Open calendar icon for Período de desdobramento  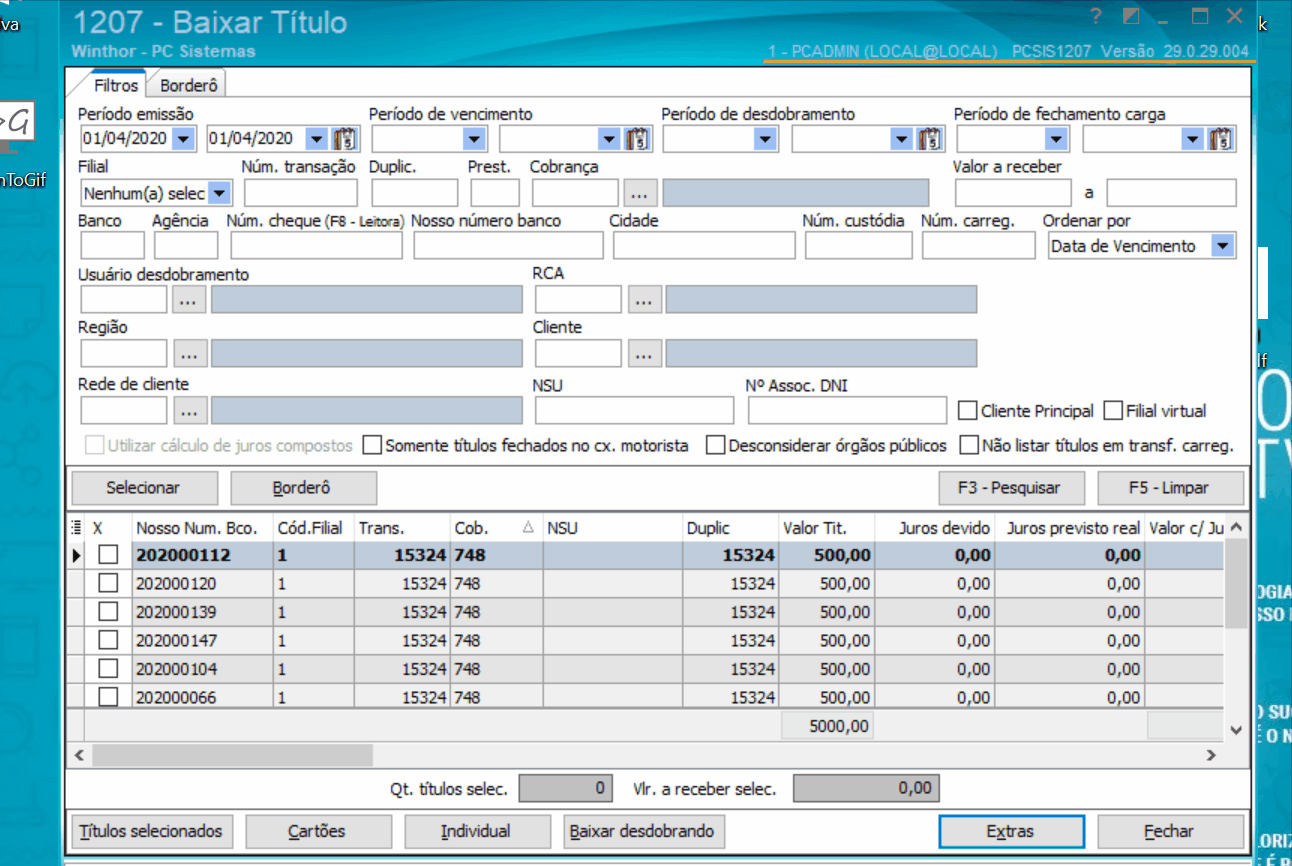[930, 139]
